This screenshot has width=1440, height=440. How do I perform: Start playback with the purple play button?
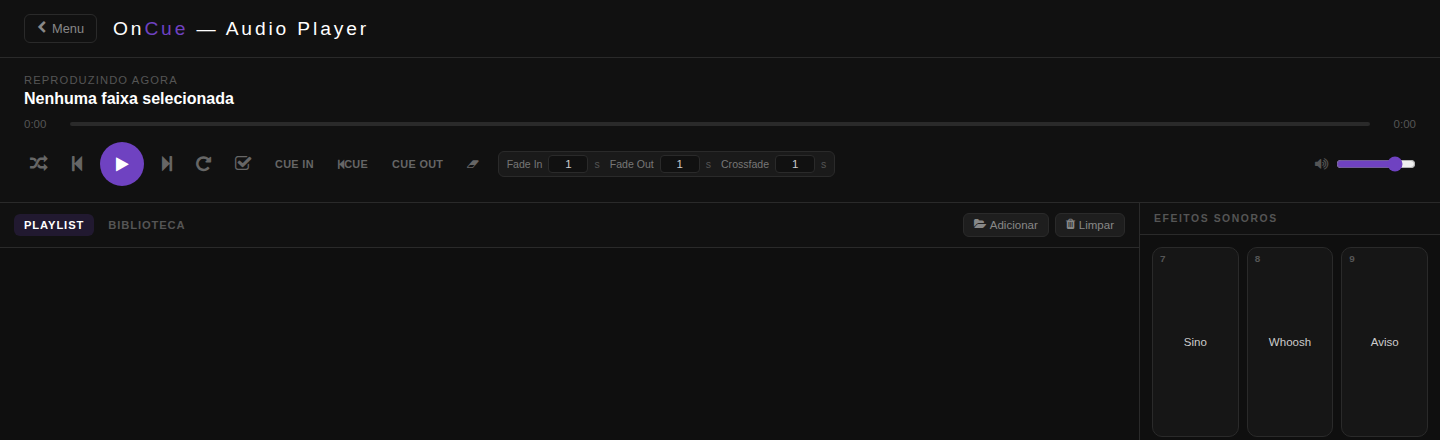click(x=122, y=164)
